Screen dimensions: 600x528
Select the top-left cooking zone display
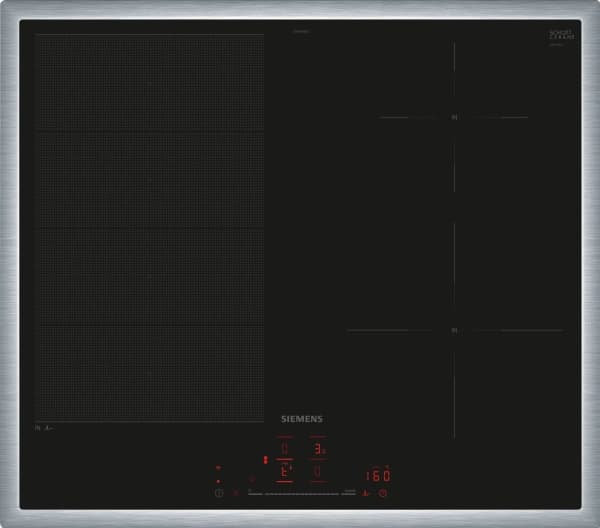pos(285,448)
